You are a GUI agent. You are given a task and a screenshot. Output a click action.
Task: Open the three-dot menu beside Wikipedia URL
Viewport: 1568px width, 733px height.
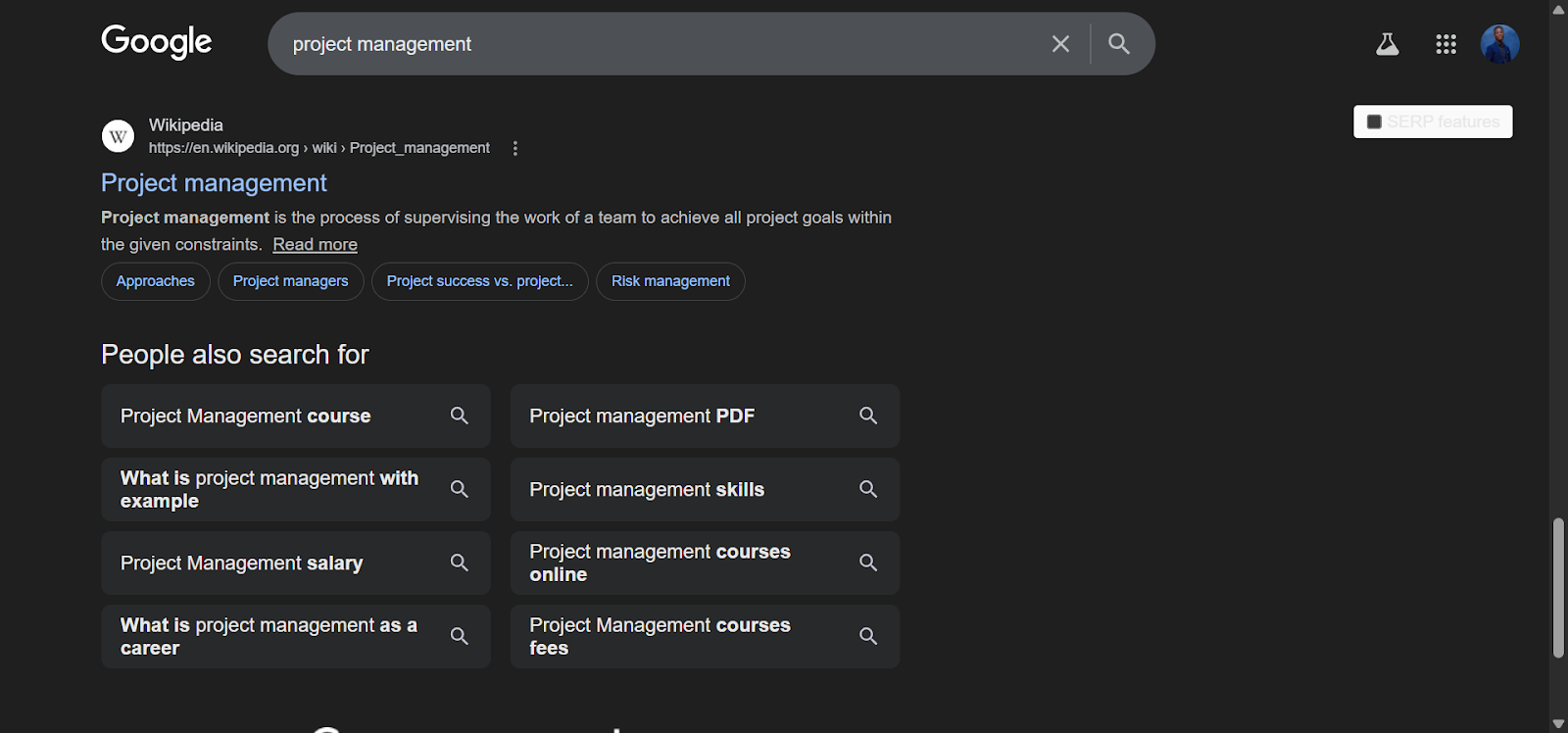point(515,148)
